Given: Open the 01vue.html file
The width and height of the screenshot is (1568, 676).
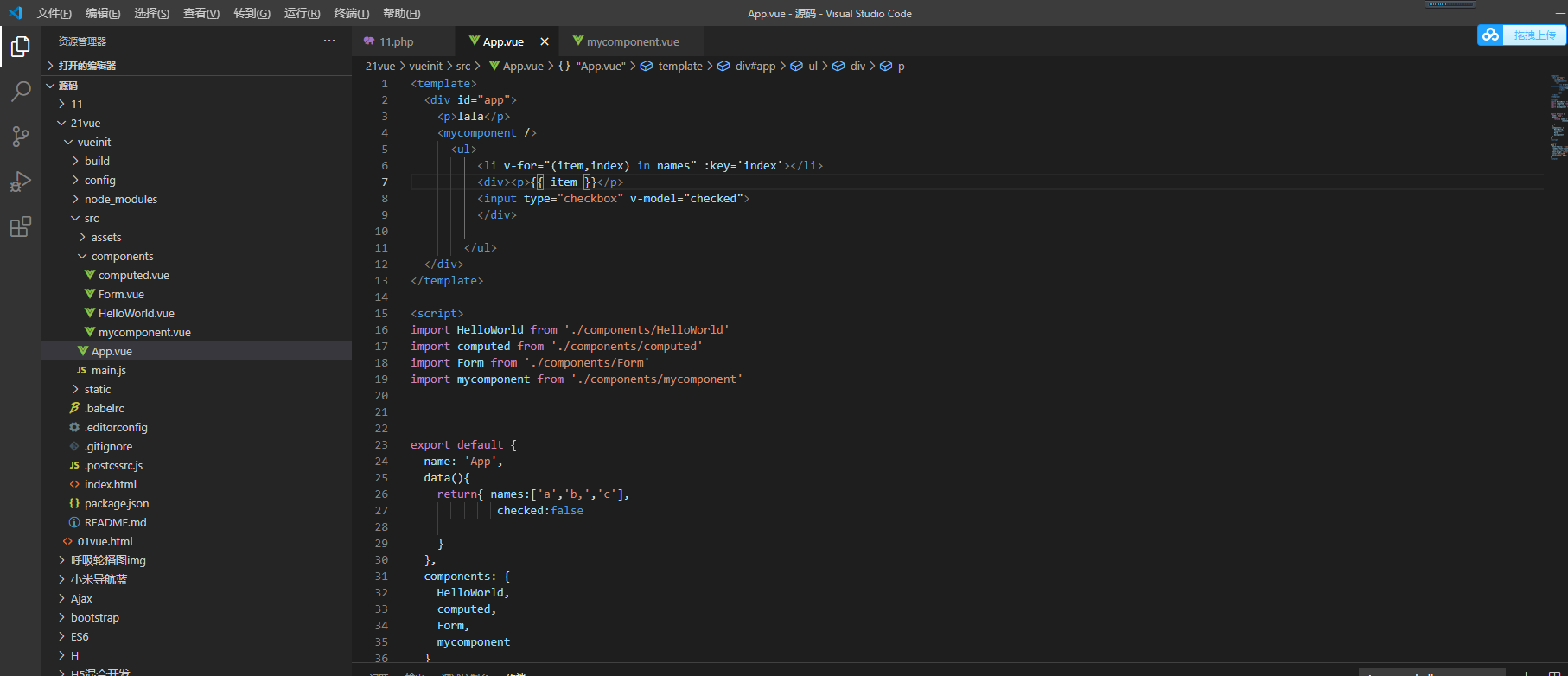Looking at the screenshot, I should [197, 541].
